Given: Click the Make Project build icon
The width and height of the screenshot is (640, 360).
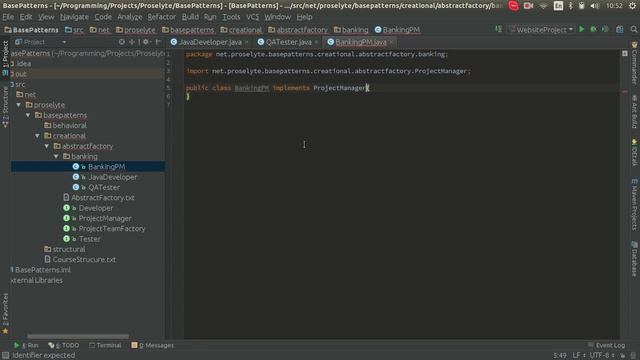Looking at the screenshot, I should [x=498, y=29].
